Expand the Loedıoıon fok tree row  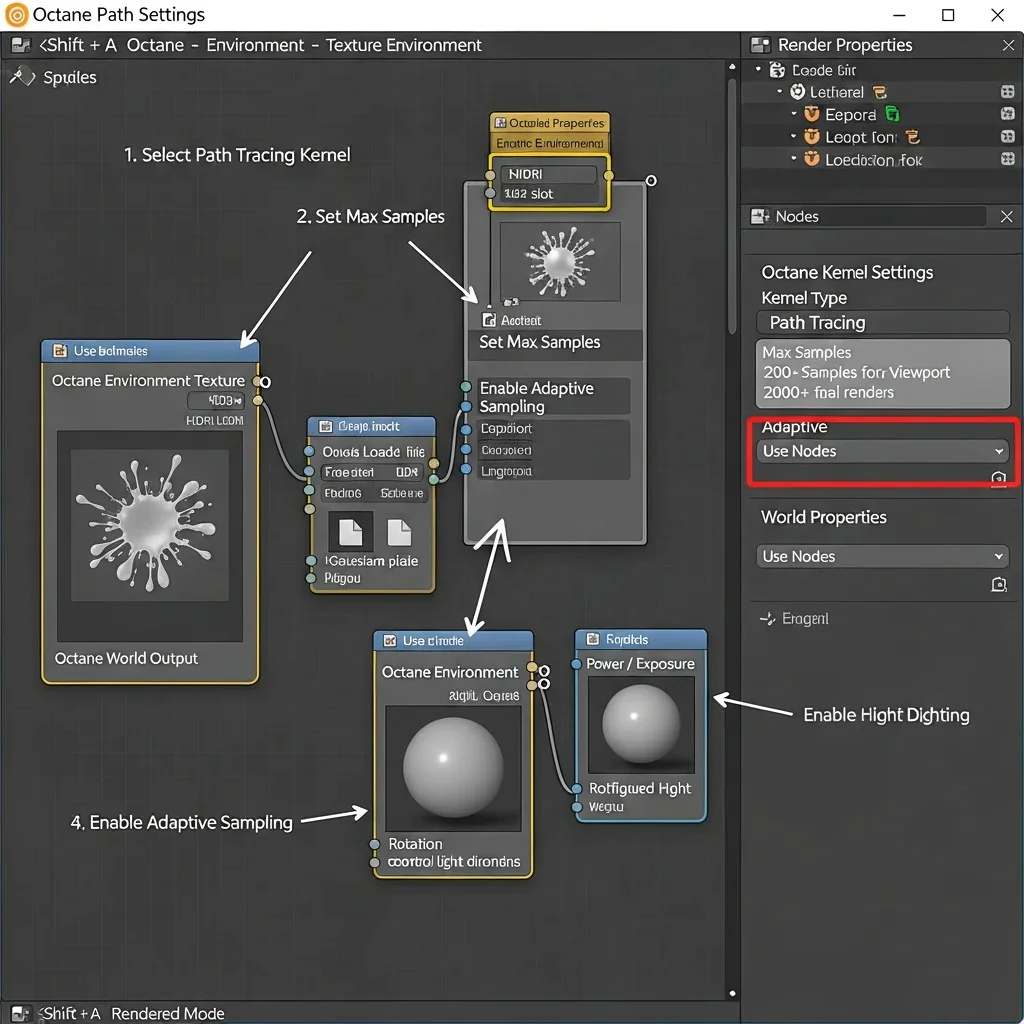point(793,158)
